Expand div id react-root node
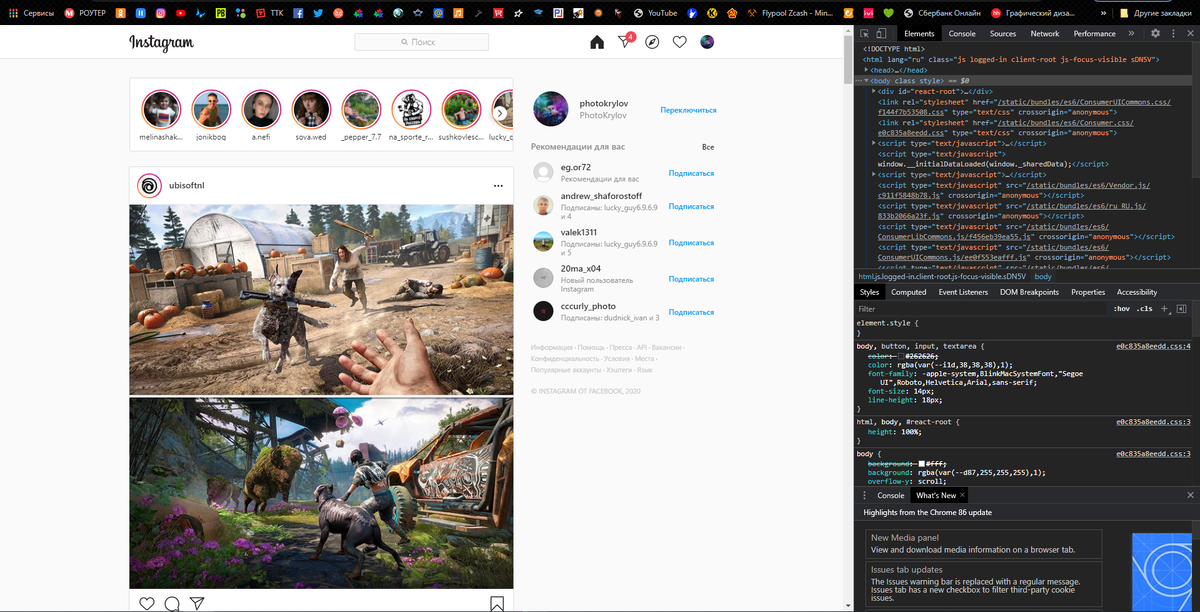 (875, 91)
